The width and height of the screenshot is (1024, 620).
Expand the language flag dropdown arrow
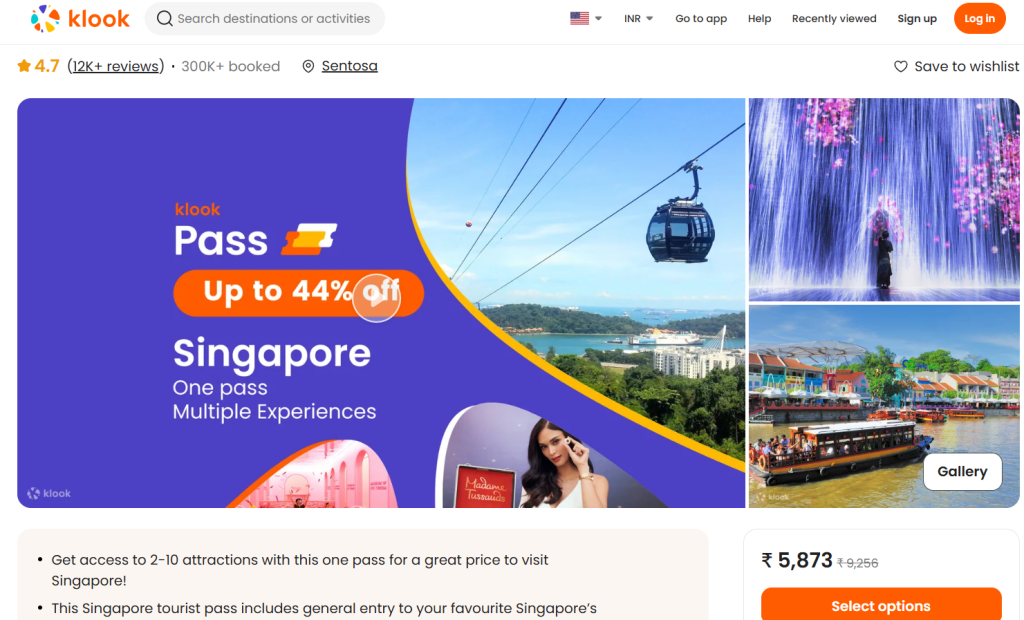tap(598, 18)
